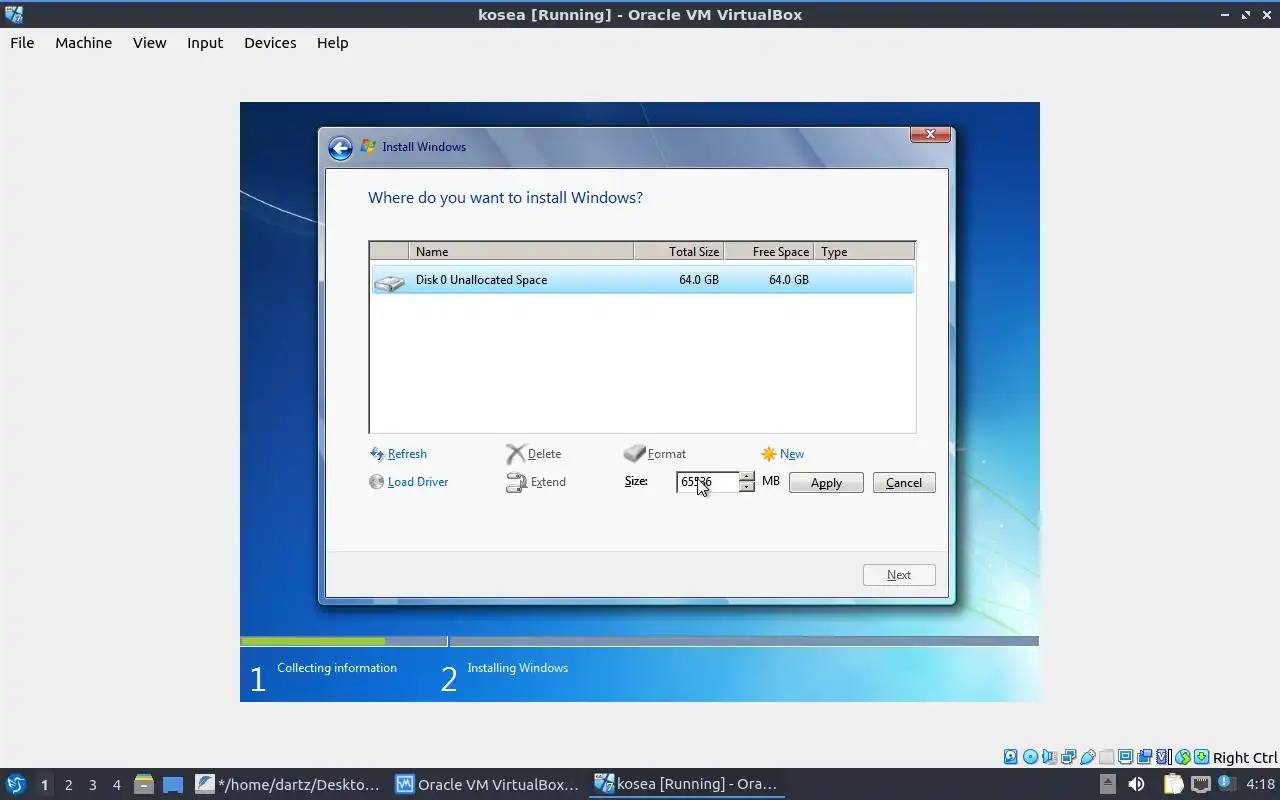Click the CPU virtualization status icon
1280x800 pixels.
click(x=1163, y=757)
